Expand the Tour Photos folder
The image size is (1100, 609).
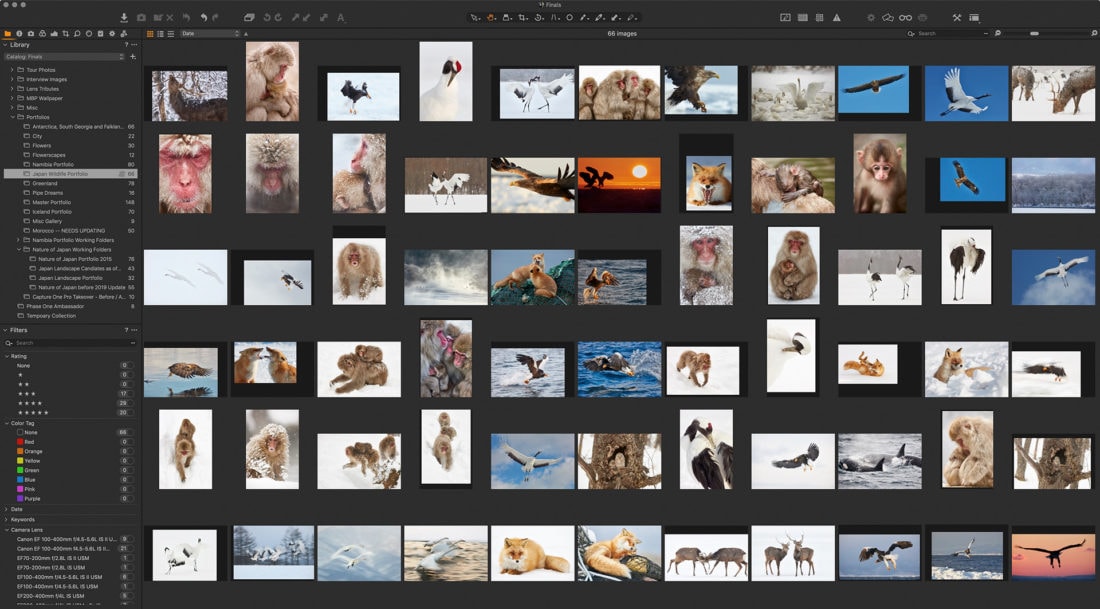[x=12, y=70]
